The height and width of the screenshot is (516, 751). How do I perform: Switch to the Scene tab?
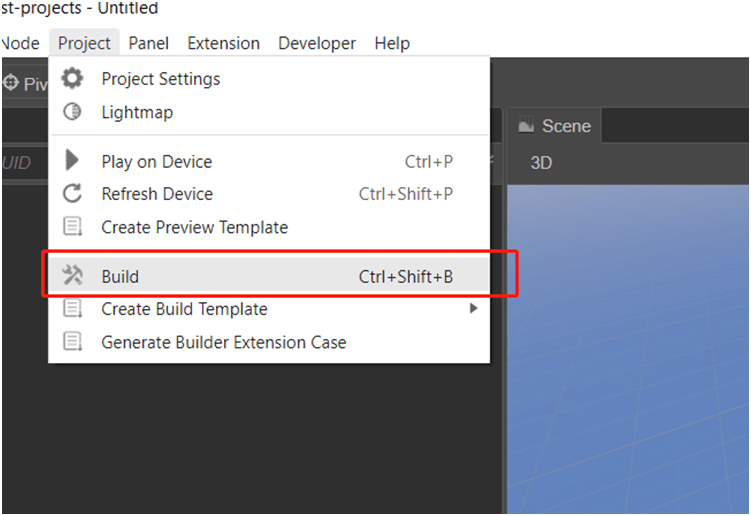point(555,126)
